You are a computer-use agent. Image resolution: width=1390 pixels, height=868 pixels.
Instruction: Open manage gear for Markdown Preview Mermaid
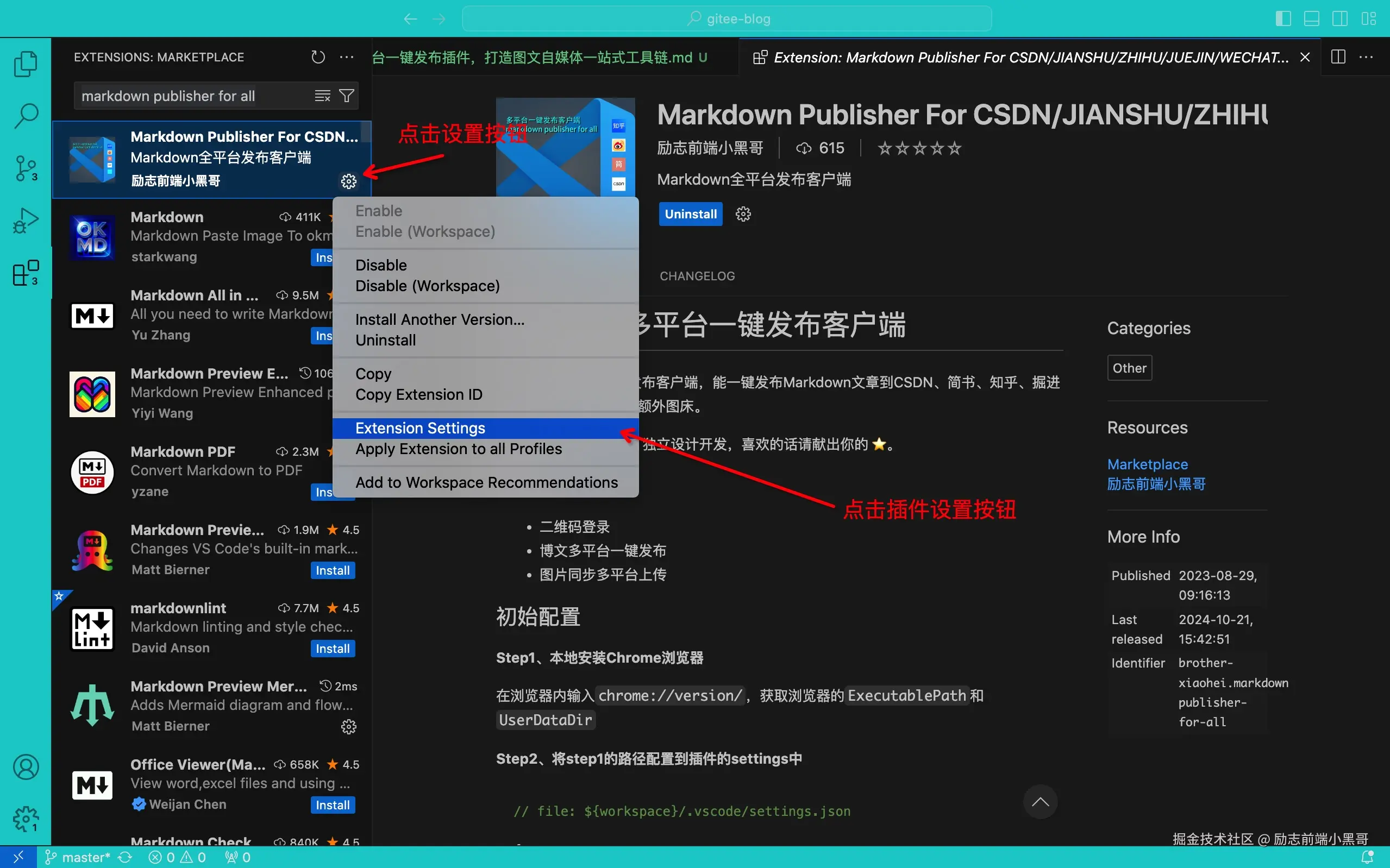pos(348,727)
